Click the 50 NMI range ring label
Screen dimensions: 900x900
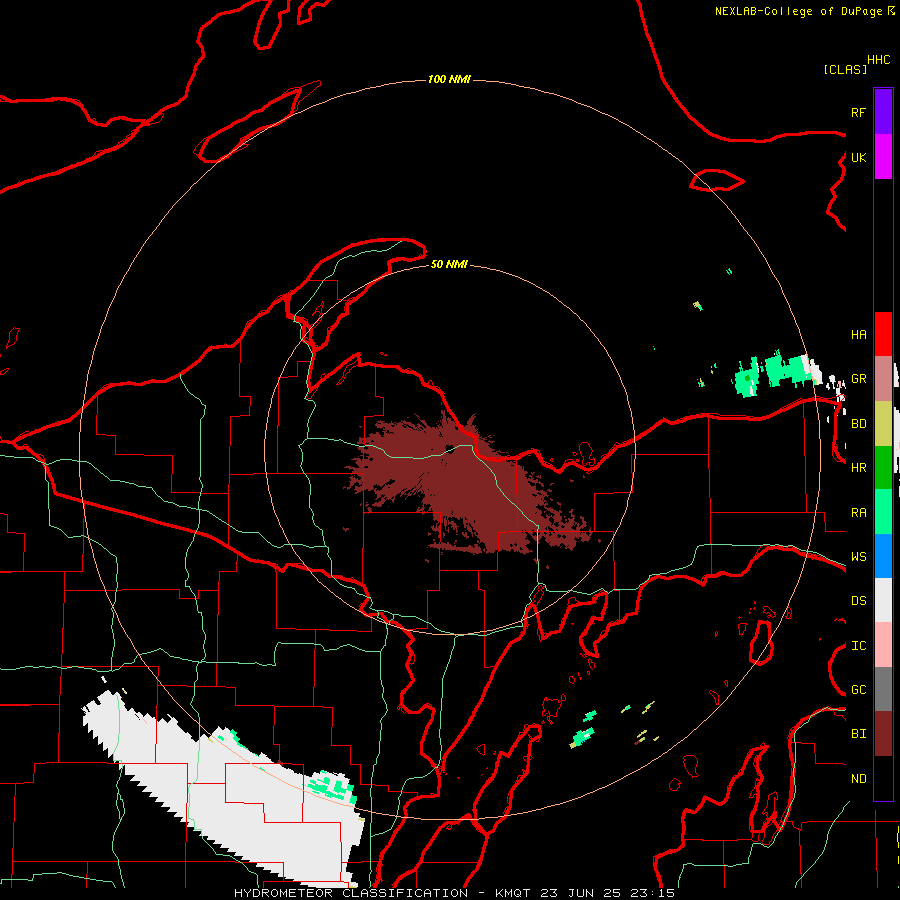(x=449, y=264)
